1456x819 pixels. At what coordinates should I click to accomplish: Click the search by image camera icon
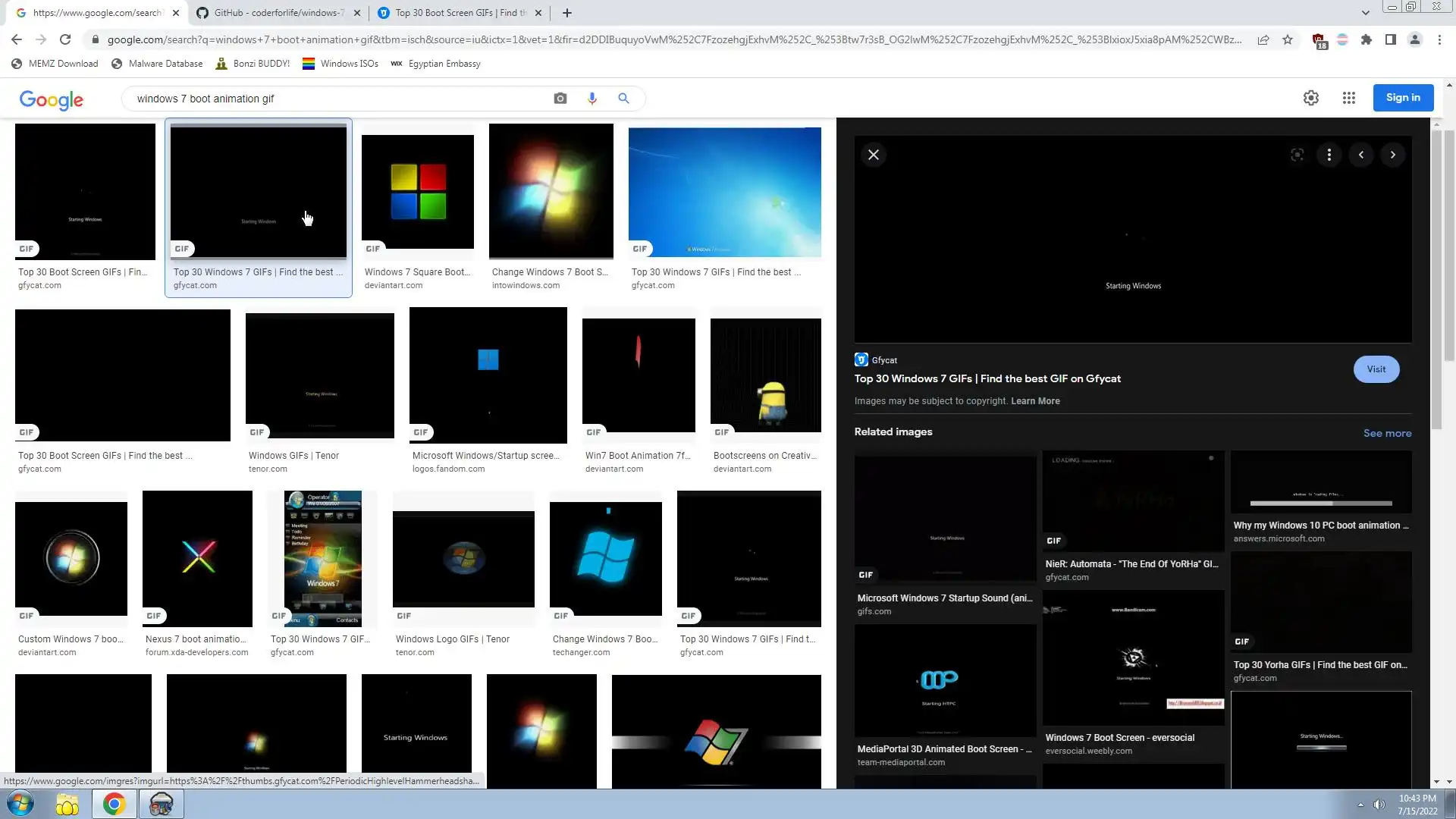point(560,99)
